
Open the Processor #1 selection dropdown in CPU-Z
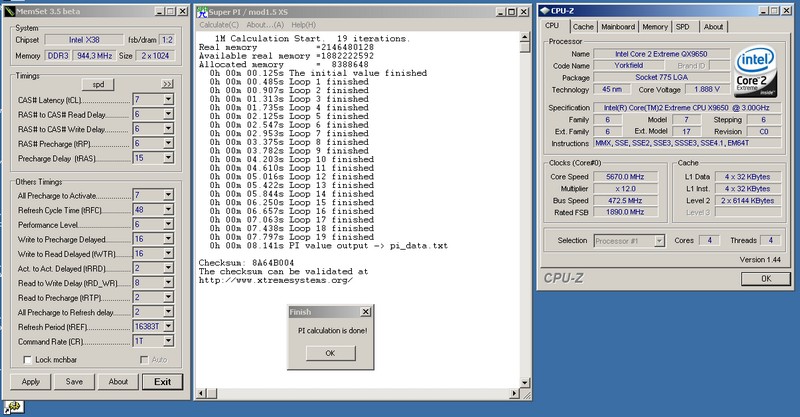tap(659, 241)
